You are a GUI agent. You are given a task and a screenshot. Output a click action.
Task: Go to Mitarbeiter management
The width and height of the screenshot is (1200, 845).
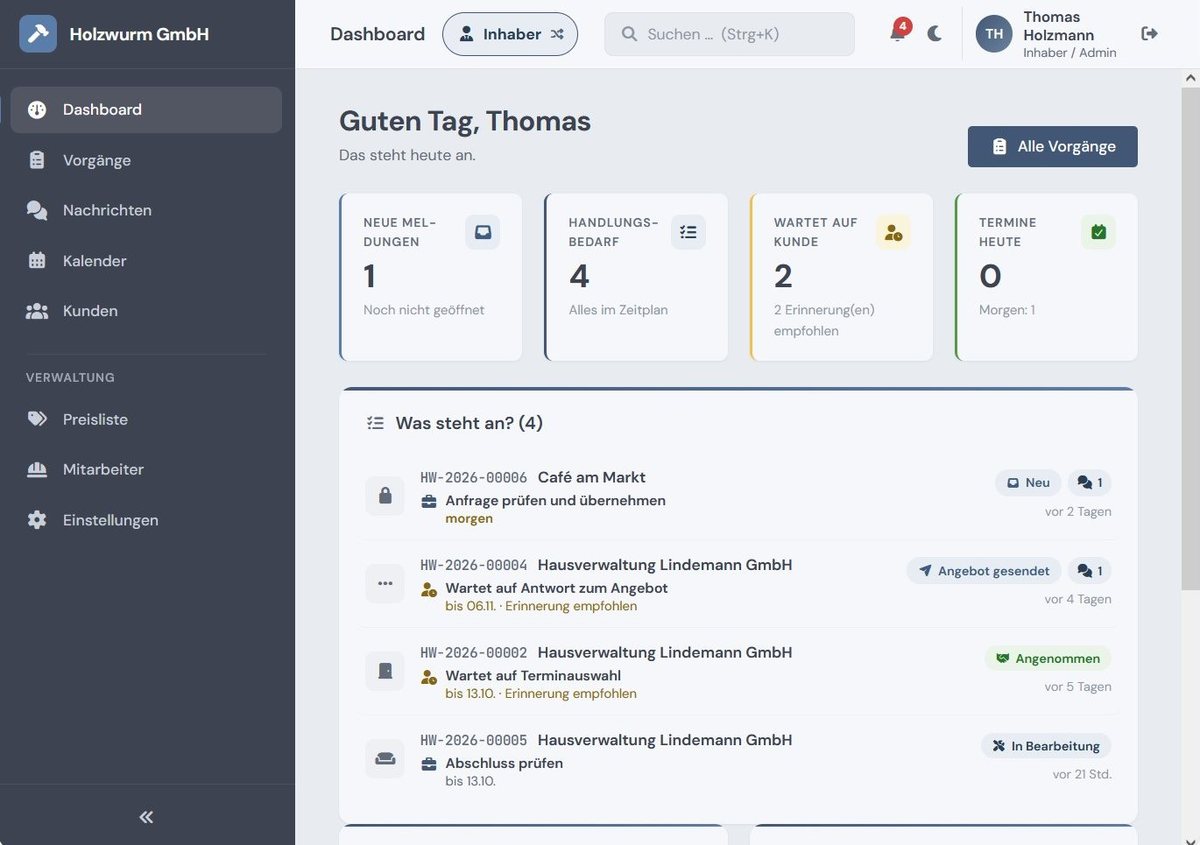(146, 469)
